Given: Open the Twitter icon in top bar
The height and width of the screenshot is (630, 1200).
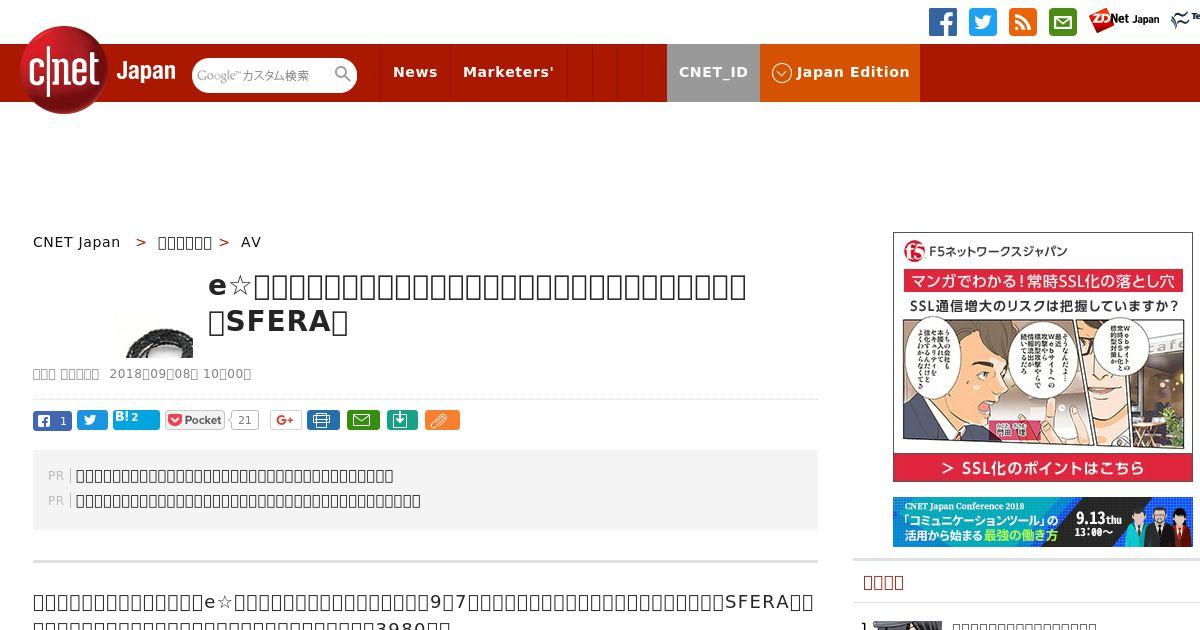Looking at the screenshot, I should (983, 22).
